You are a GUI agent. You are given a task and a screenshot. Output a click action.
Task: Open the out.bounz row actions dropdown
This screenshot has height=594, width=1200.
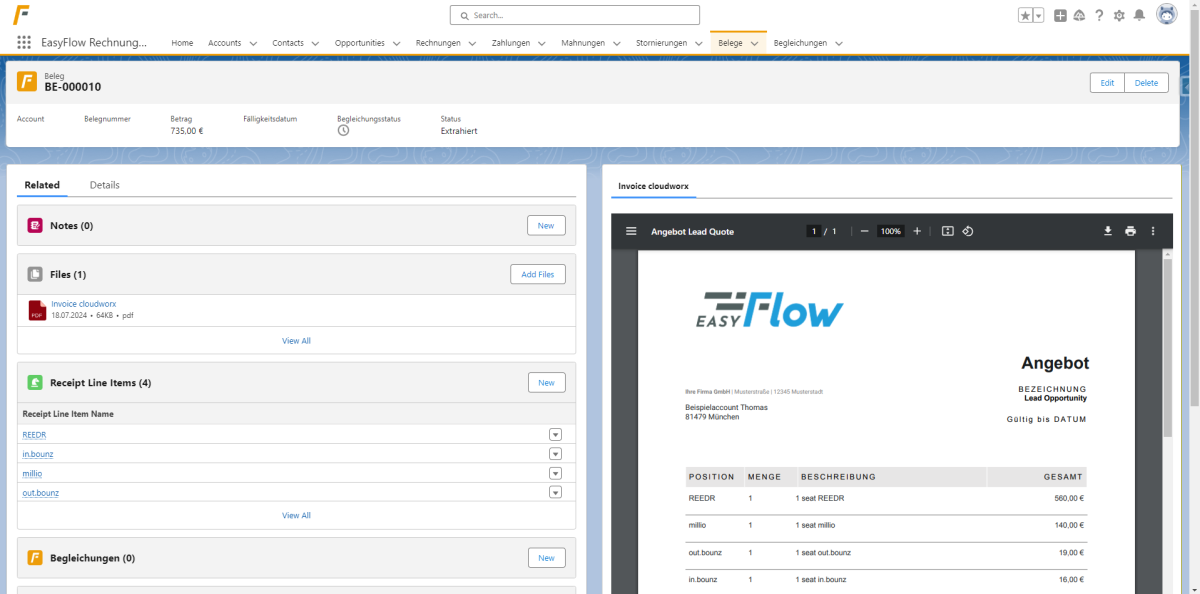[x=556, y=492]
